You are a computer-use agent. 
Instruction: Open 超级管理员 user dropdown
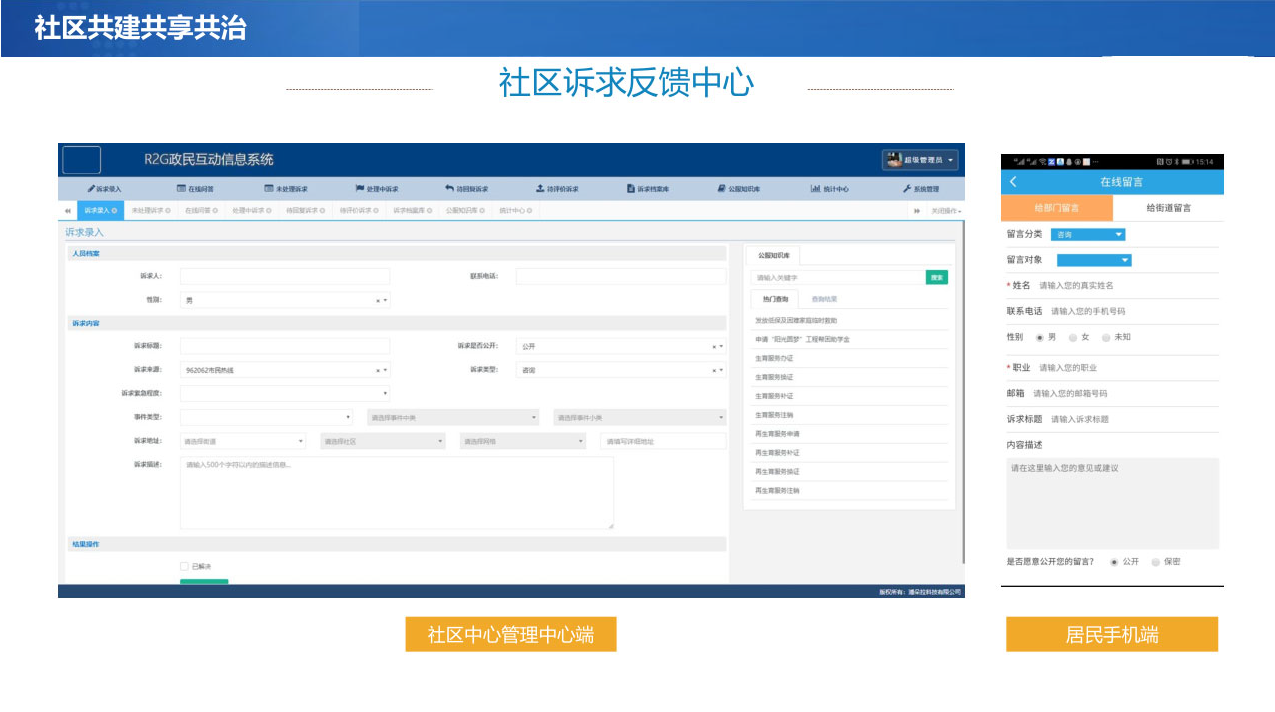(920, 160)
